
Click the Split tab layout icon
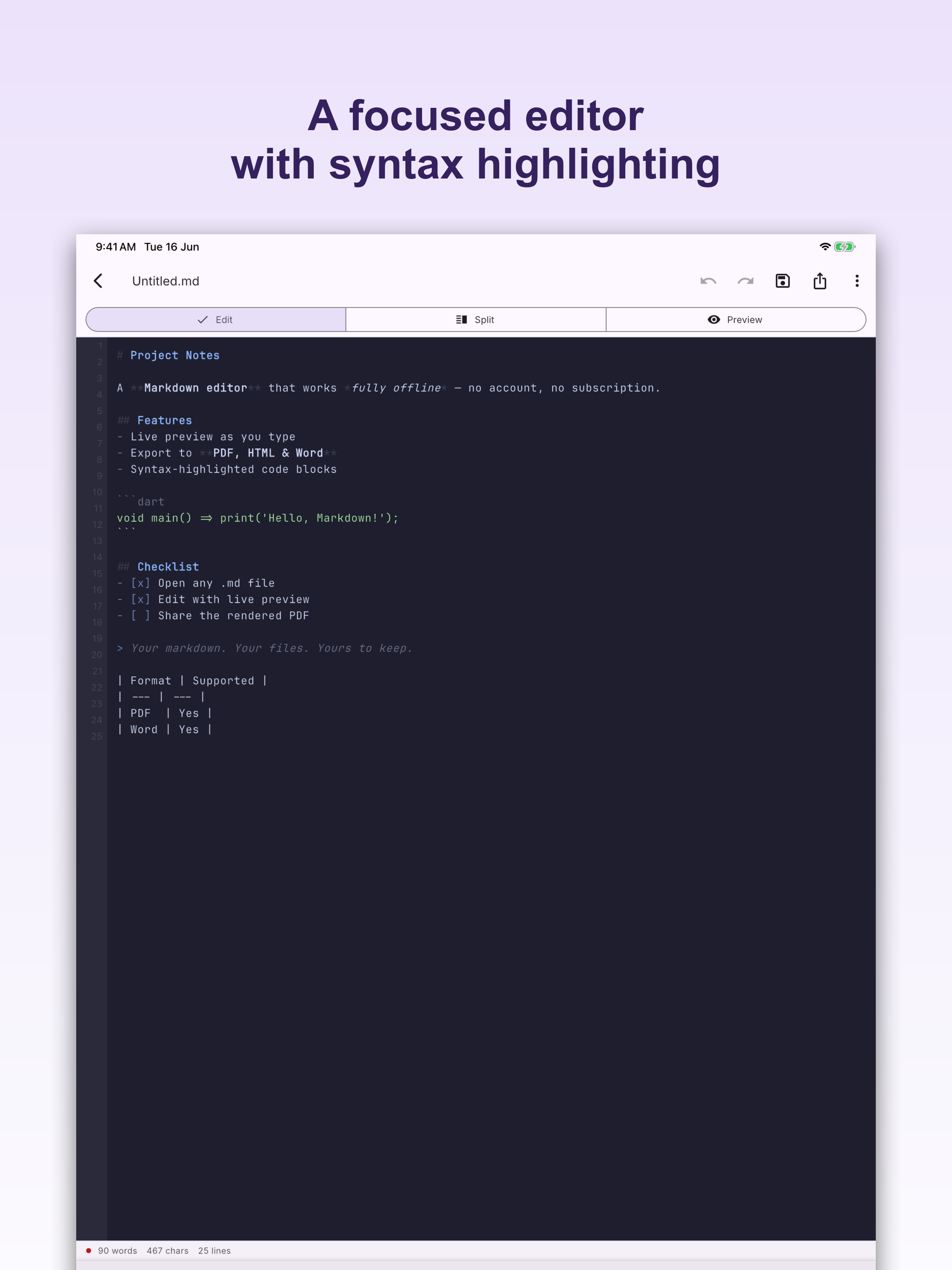click(461, 320)
